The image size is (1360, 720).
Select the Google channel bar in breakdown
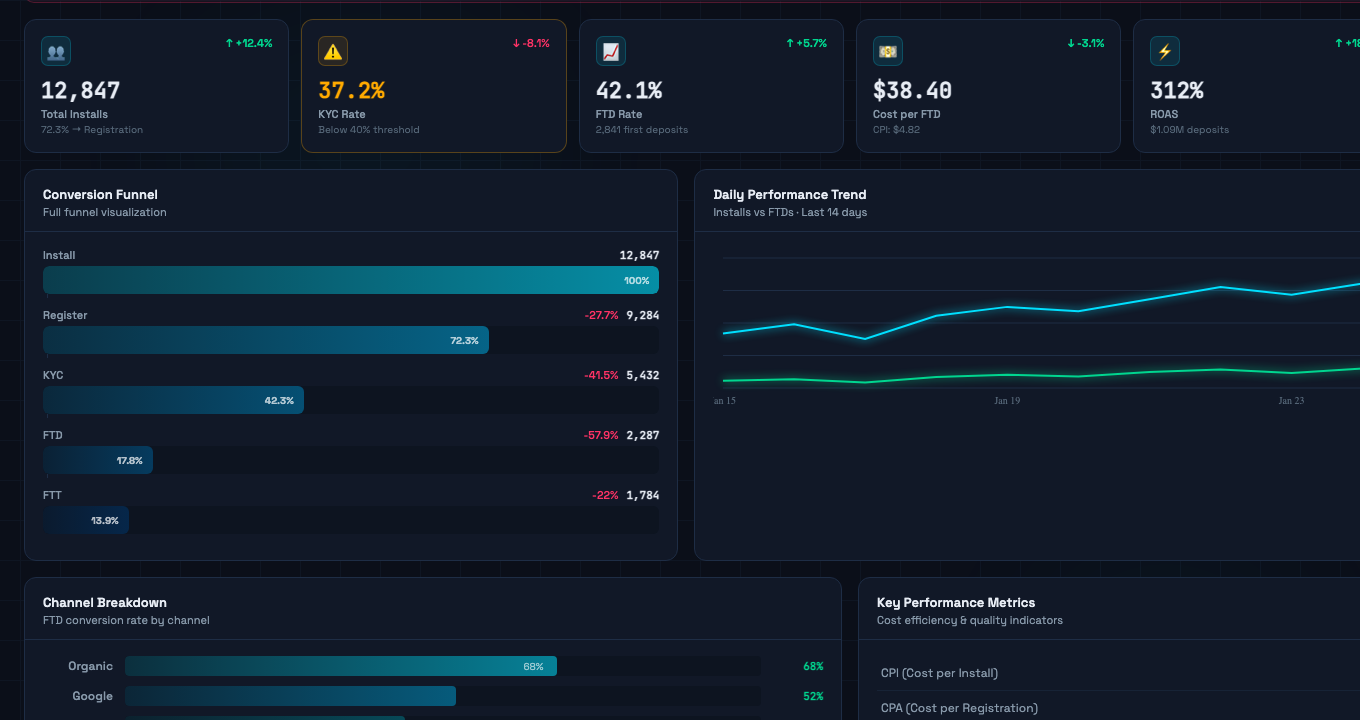[x=290, y=696]
